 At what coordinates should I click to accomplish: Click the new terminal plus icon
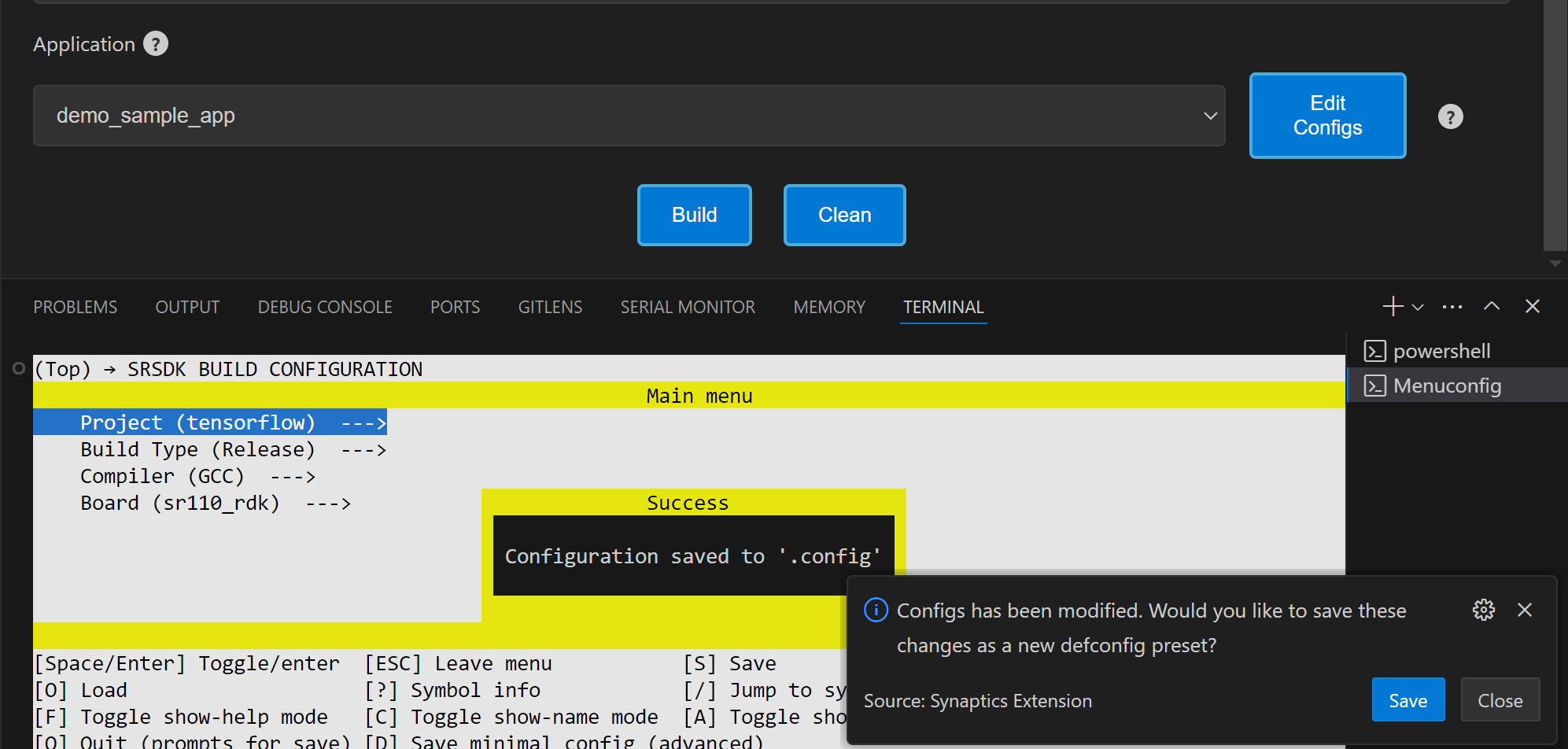pyautogui.click(x=1393, y=306)
